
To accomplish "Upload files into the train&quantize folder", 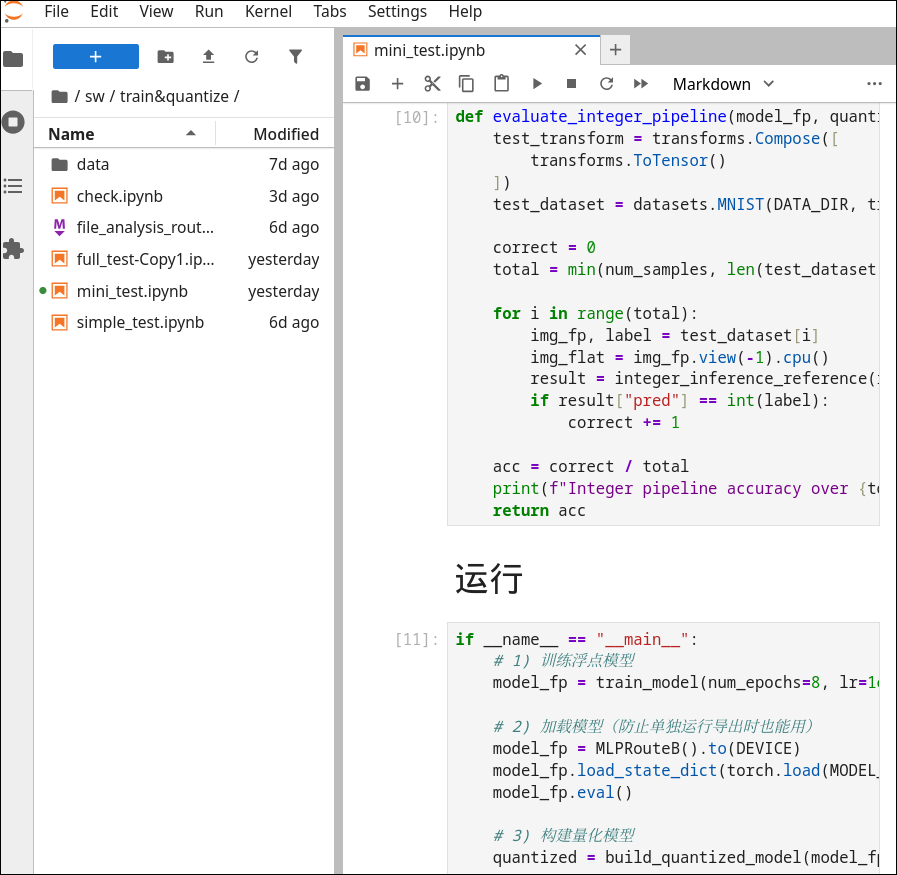I will tap(209, 58).
